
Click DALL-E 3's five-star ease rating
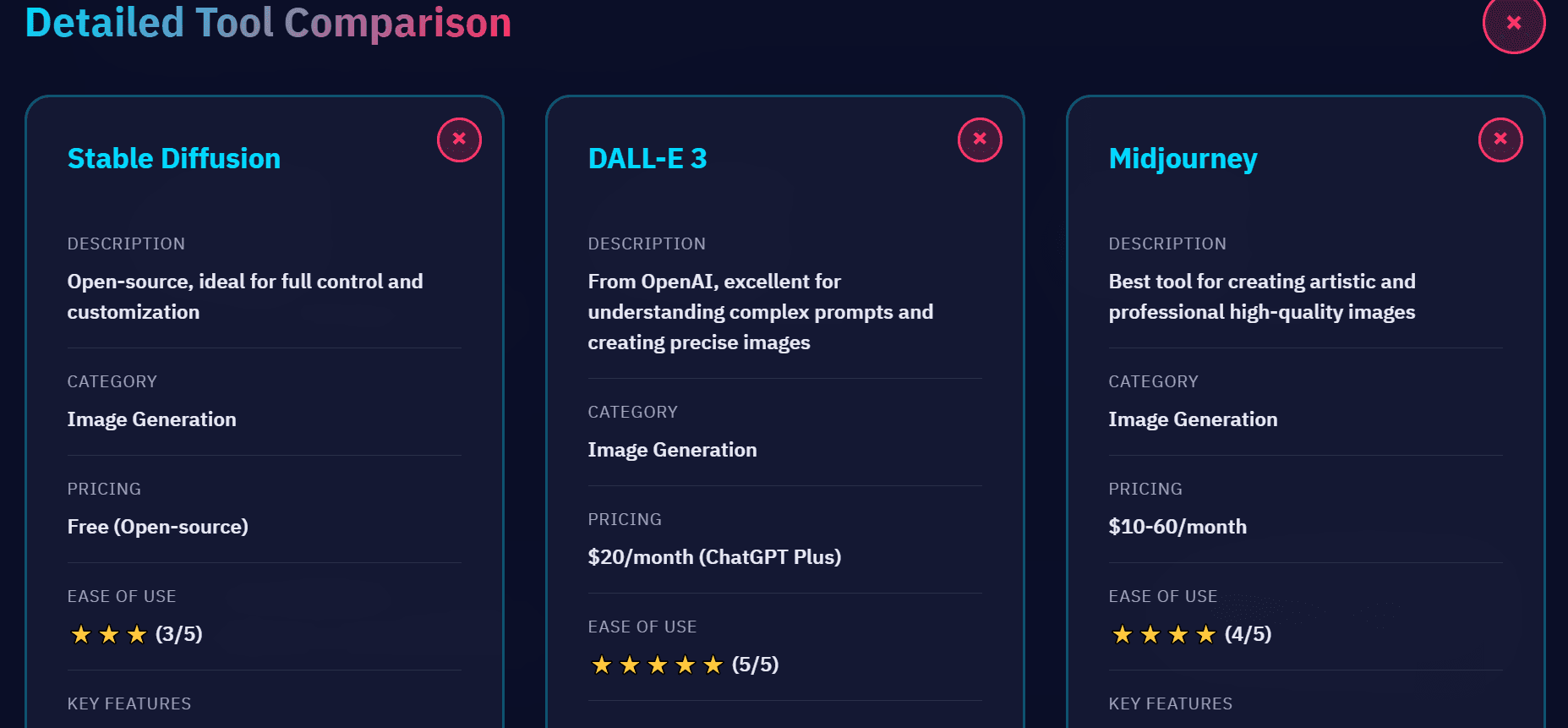tap(683, 665)
